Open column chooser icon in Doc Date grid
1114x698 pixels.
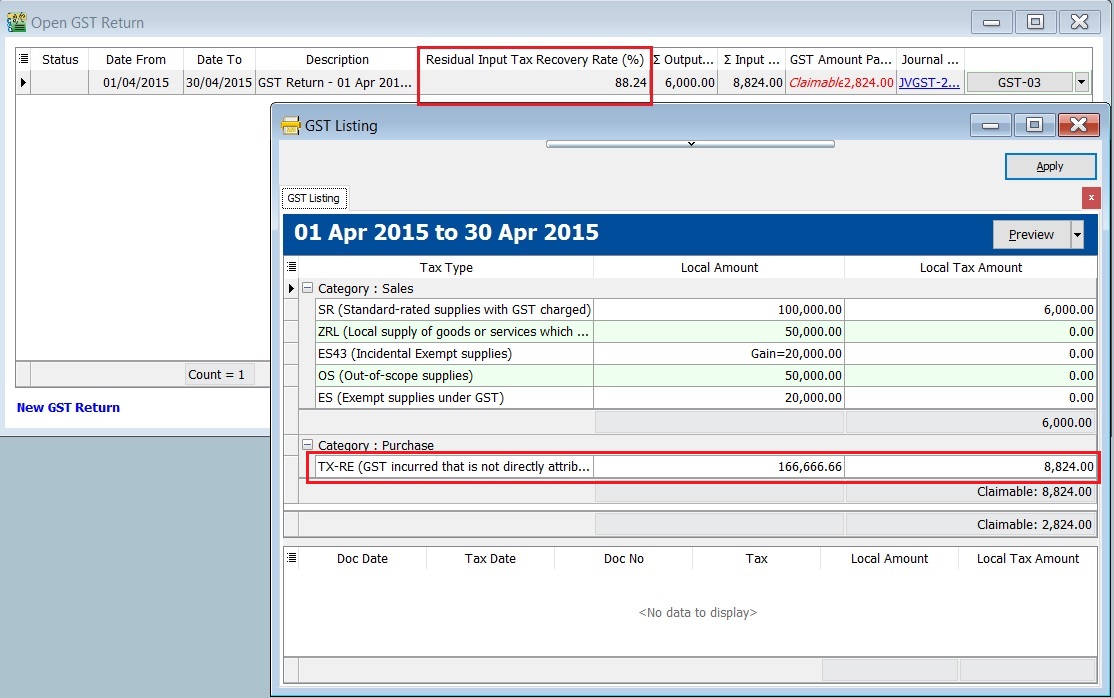click(x=291, y=558)
